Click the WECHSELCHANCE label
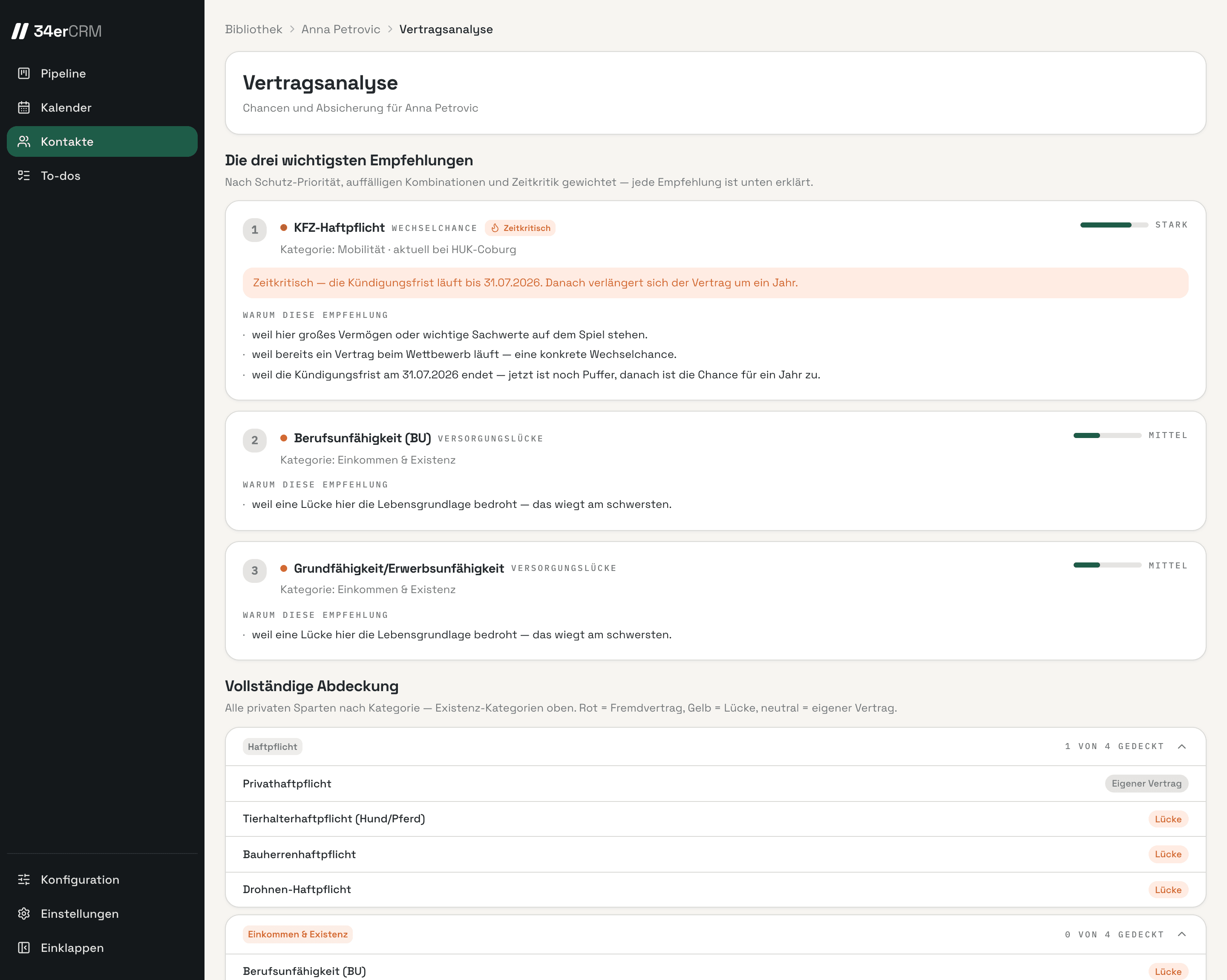This screenshot has width=1227, height=980. 434,228
